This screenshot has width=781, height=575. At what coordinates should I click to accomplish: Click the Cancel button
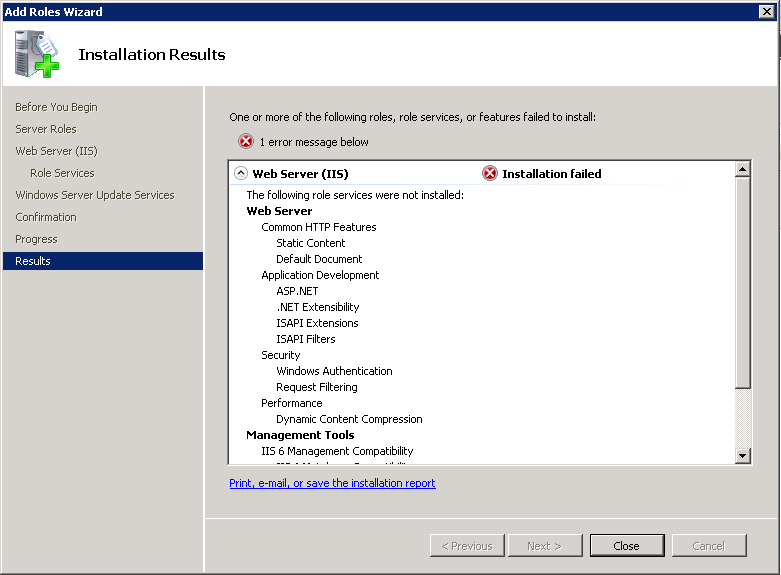pyautogui.click(x=709, y=546)
